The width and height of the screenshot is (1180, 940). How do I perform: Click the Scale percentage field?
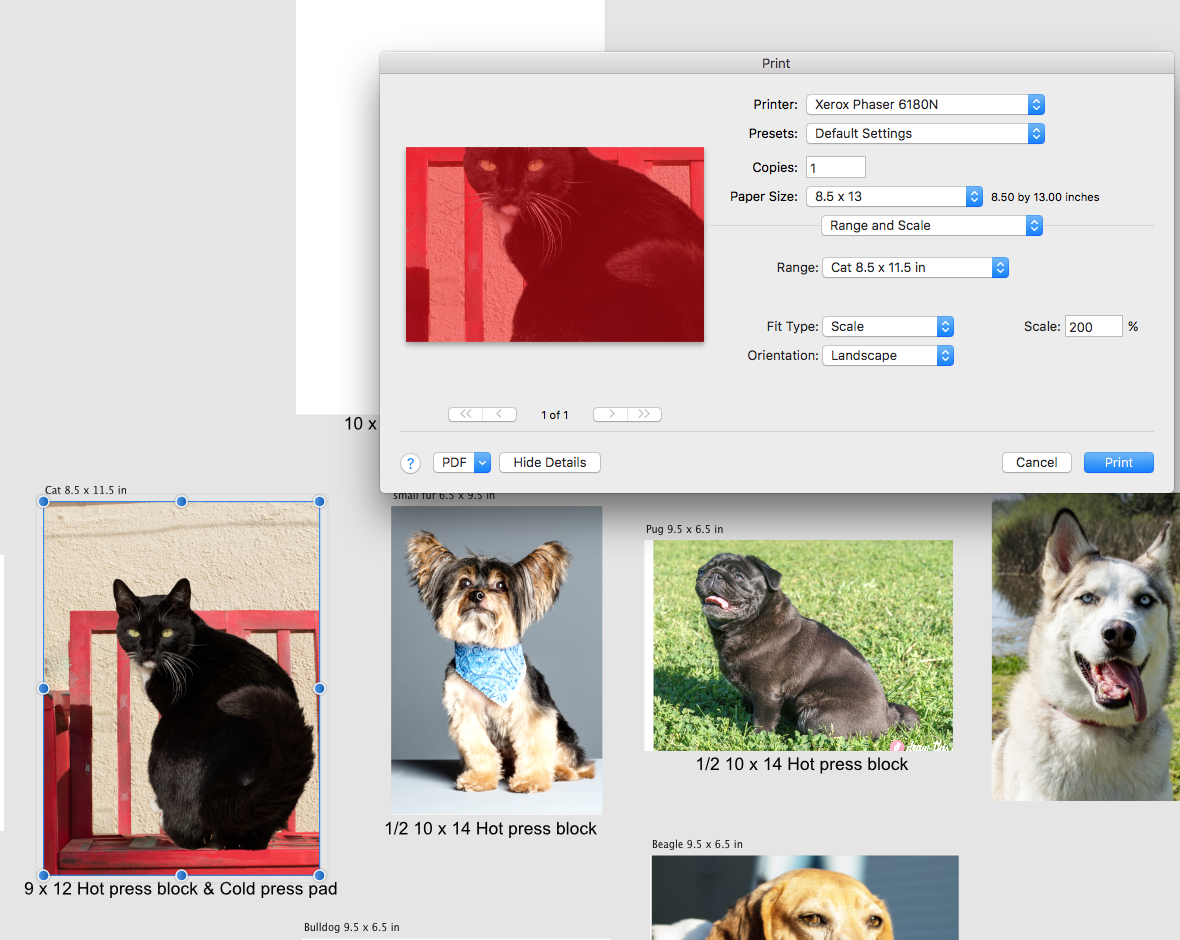[1093, 327]
